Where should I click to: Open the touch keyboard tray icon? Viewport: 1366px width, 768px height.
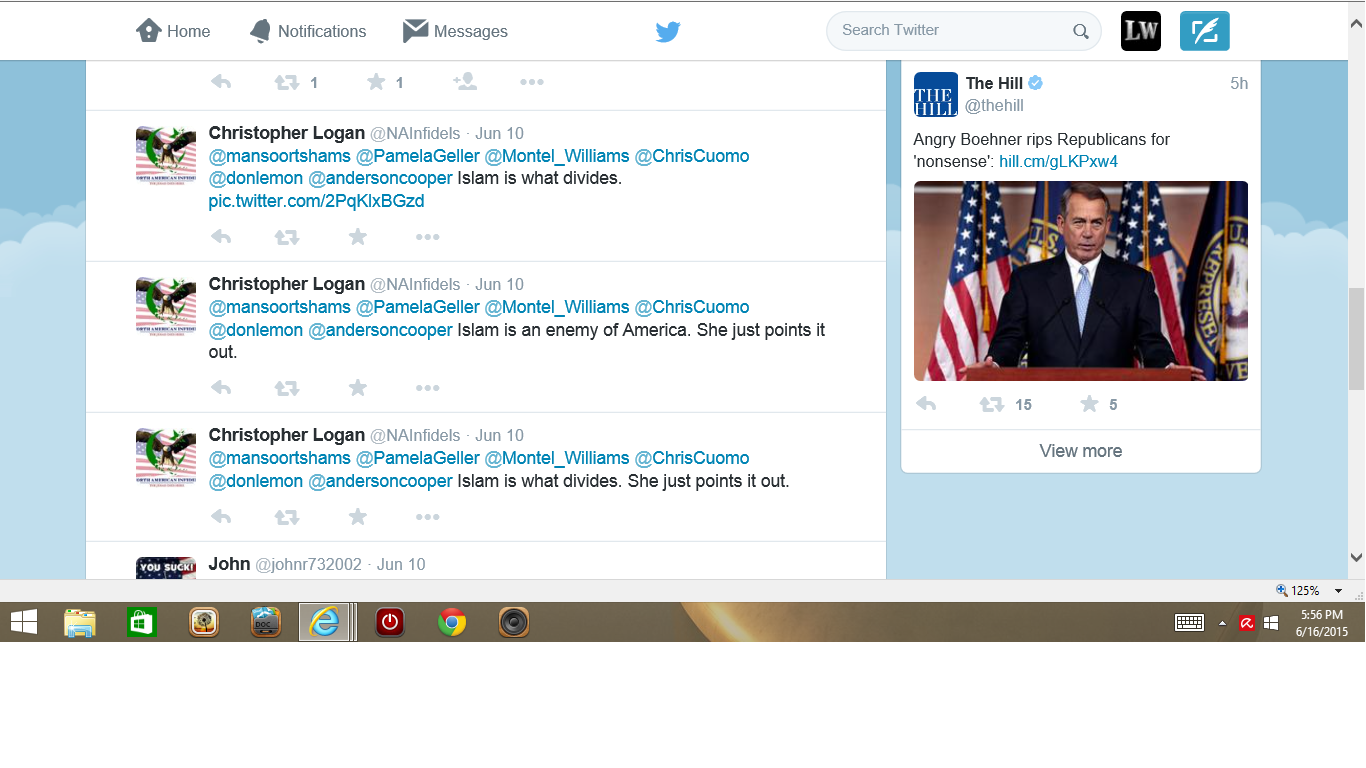[x=1189, y=623]
